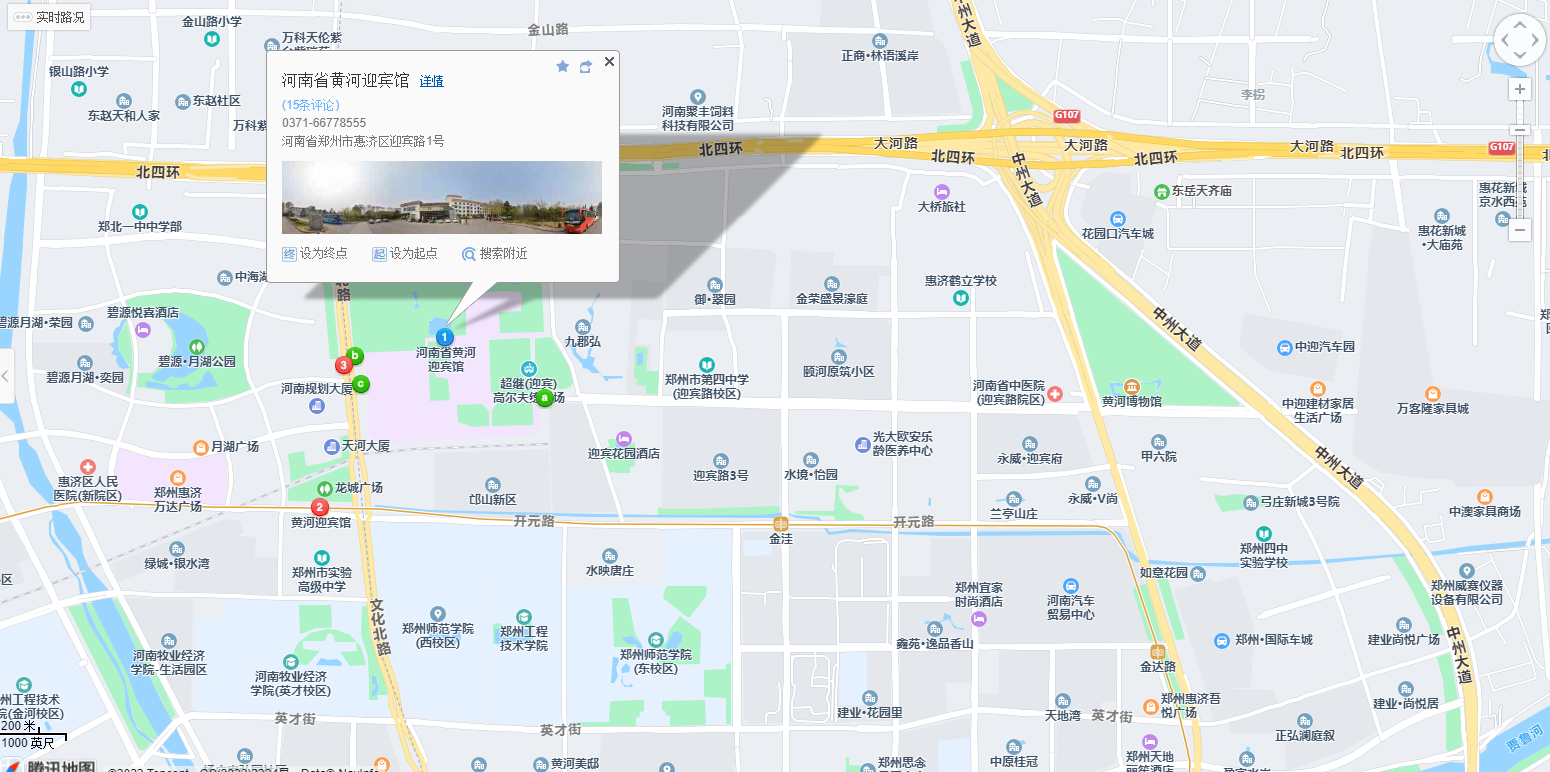
Task: Click the 东岳天齐庙 temple icon
Action: click(1162, 190)
